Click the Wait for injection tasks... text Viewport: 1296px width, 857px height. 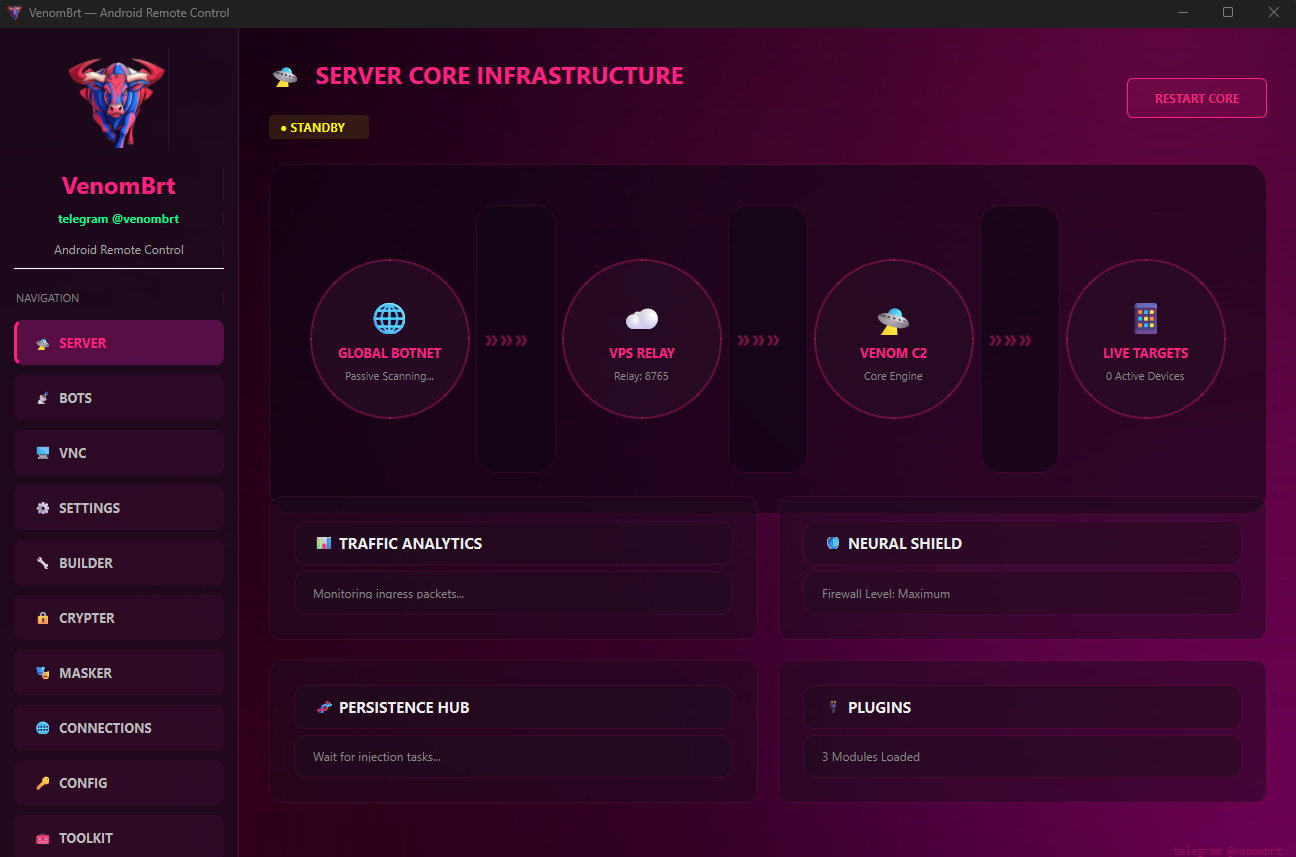377,757
